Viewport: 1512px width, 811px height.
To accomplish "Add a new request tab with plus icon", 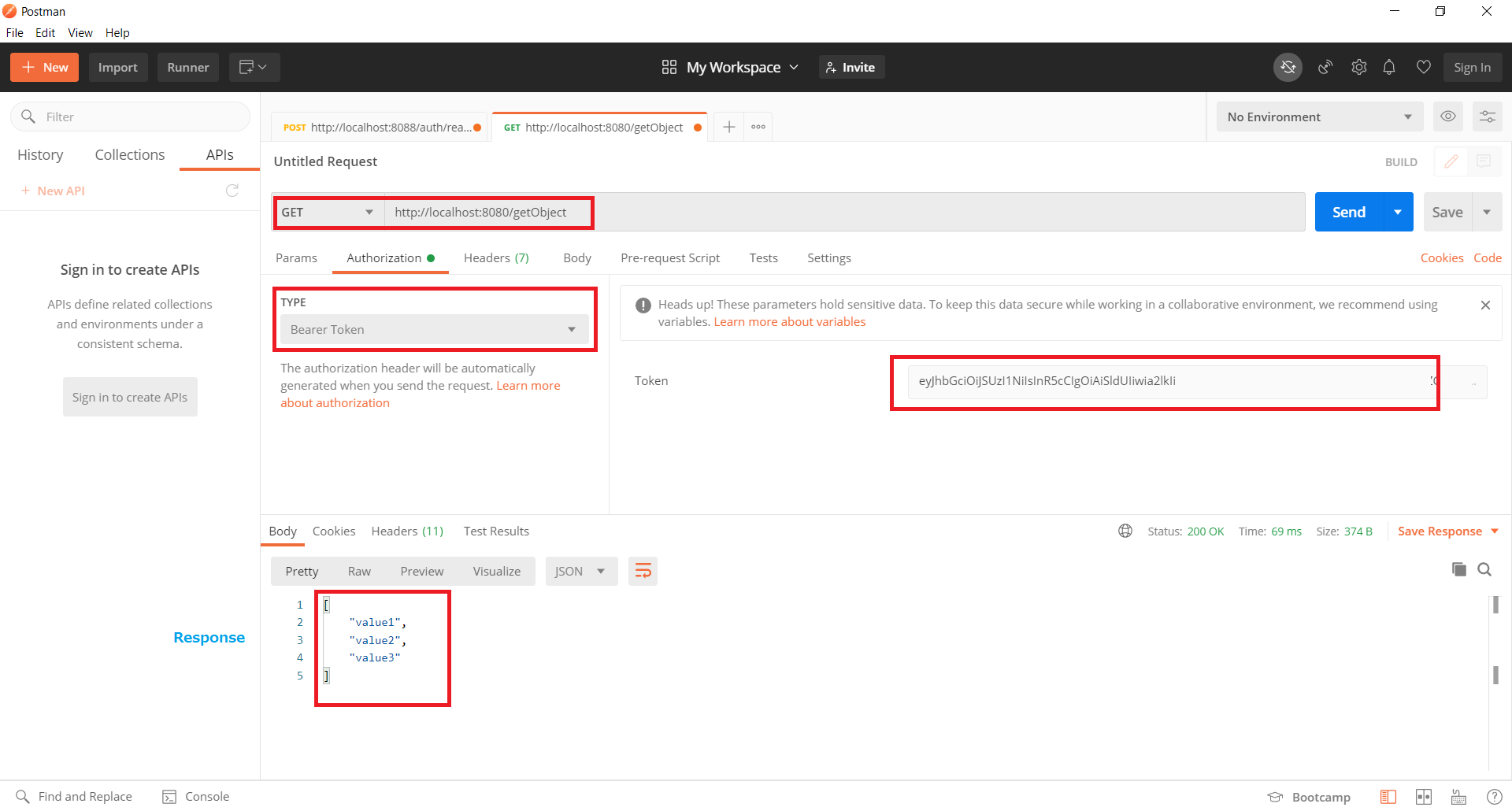I will (729, 127).
